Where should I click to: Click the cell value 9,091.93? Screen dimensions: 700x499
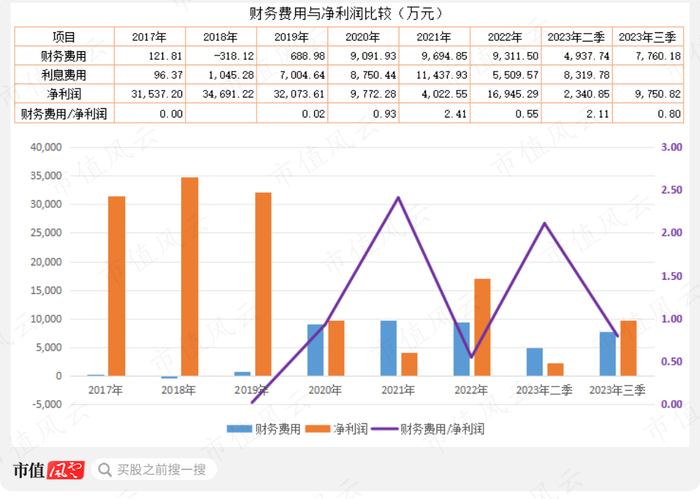click(373, 56)
